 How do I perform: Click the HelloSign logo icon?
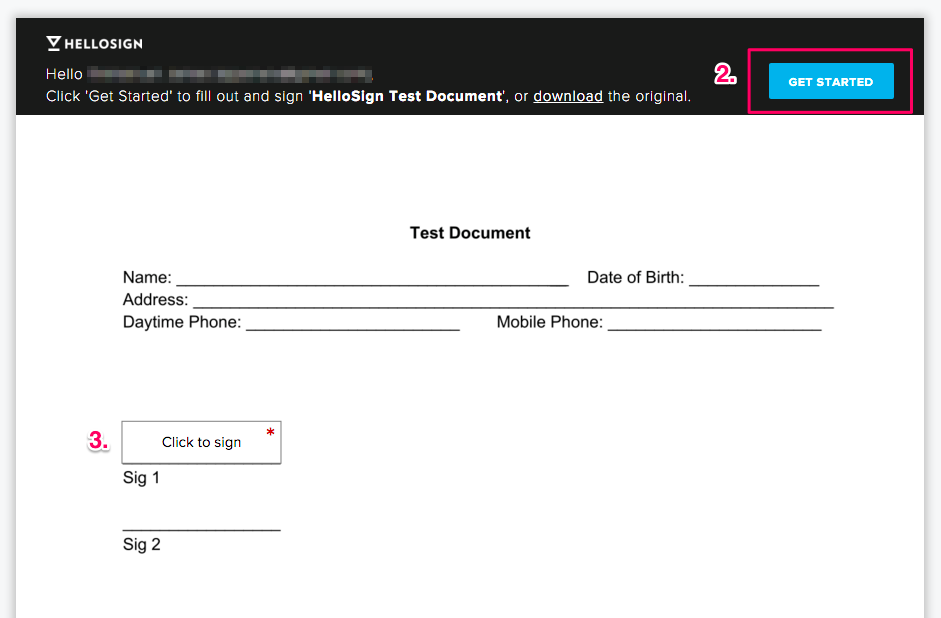coord(53,43)
